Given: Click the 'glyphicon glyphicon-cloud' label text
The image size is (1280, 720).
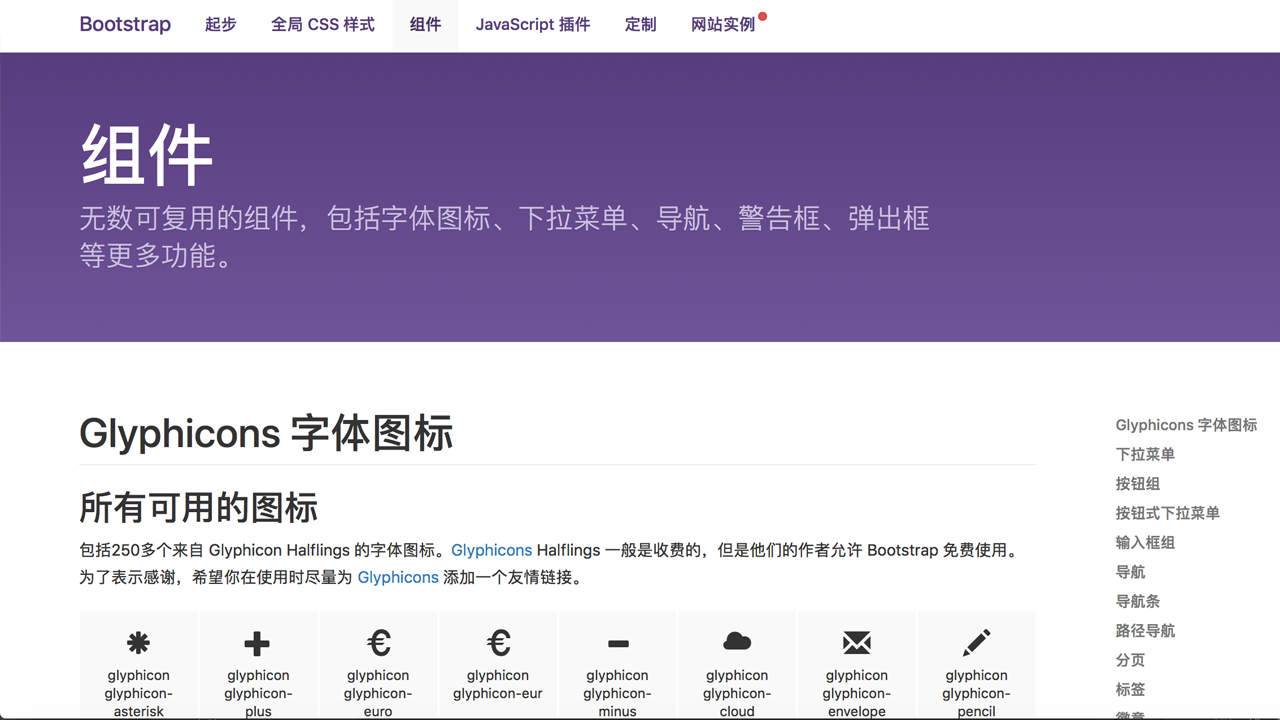Looking at the screenshot, I should (737, 693).
